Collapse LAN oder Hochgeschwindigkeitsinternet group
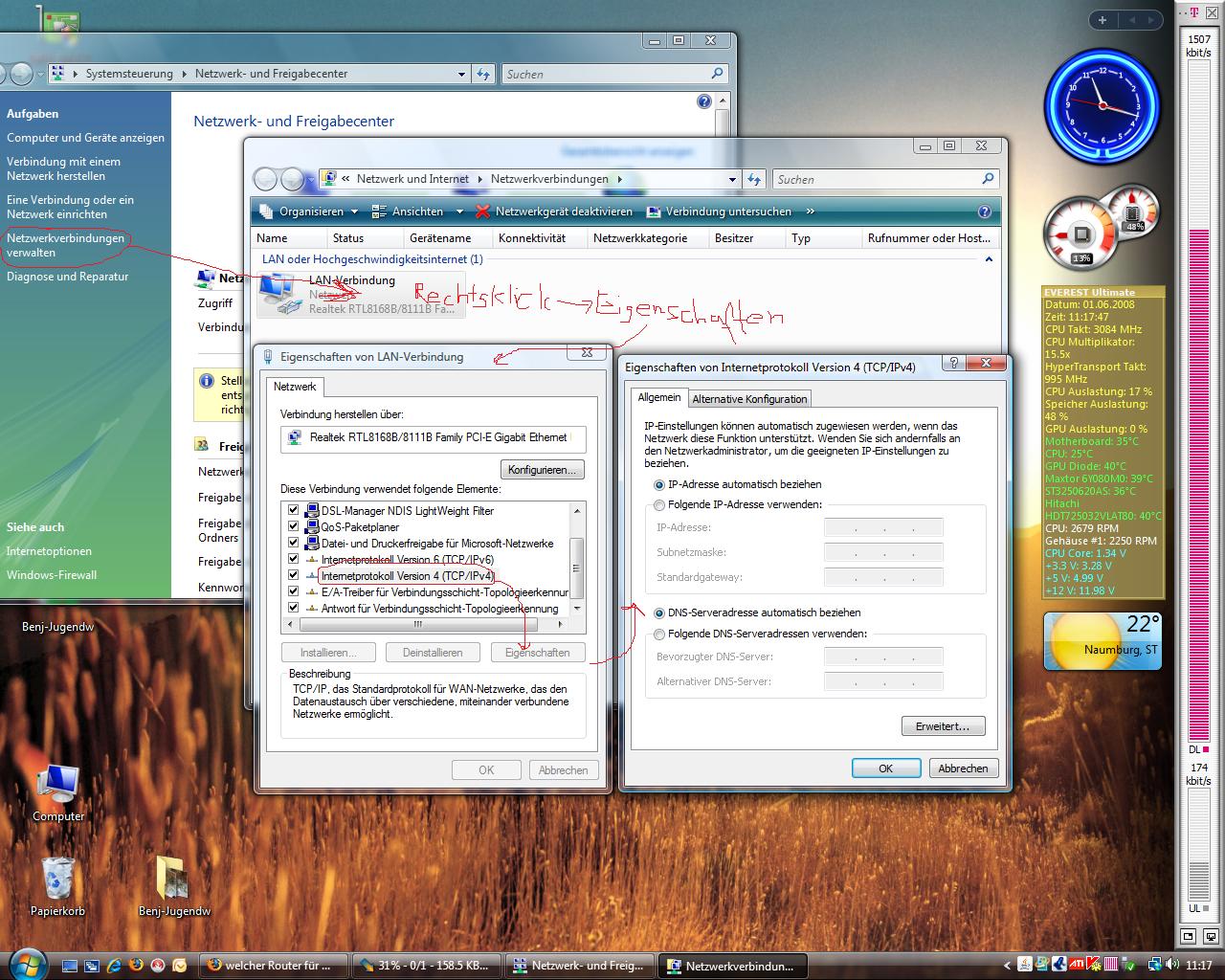Screen dimensions: 1225x980 coord(989,259)
